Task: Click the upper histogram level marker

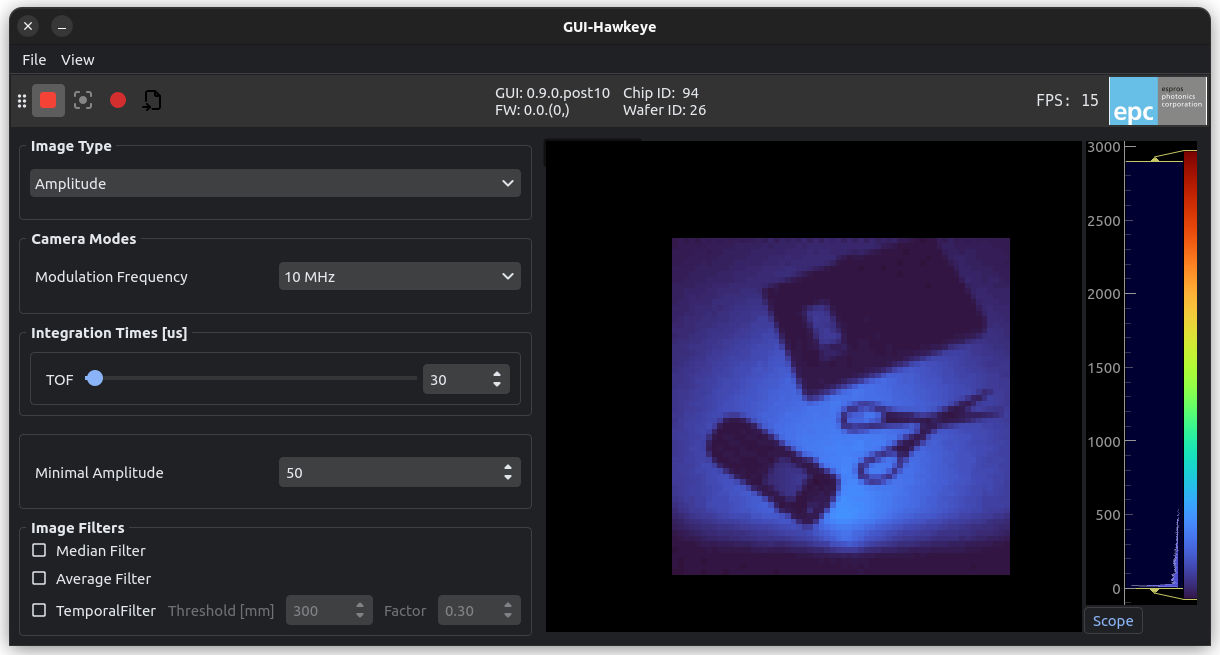Action: click(x=1156, y=158)
